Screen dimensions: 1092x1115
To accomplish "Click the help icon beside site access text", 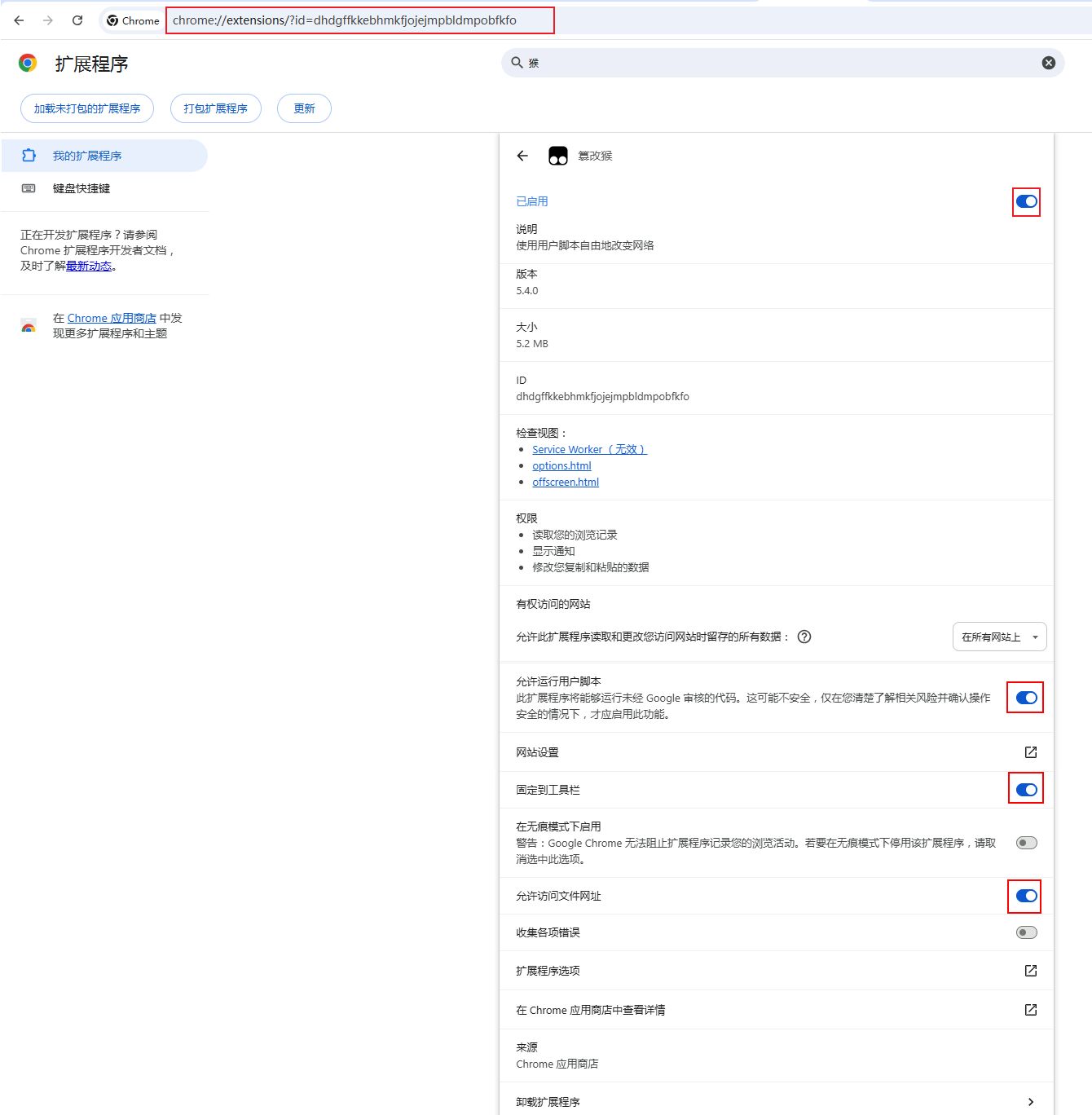I will [804, 637].
